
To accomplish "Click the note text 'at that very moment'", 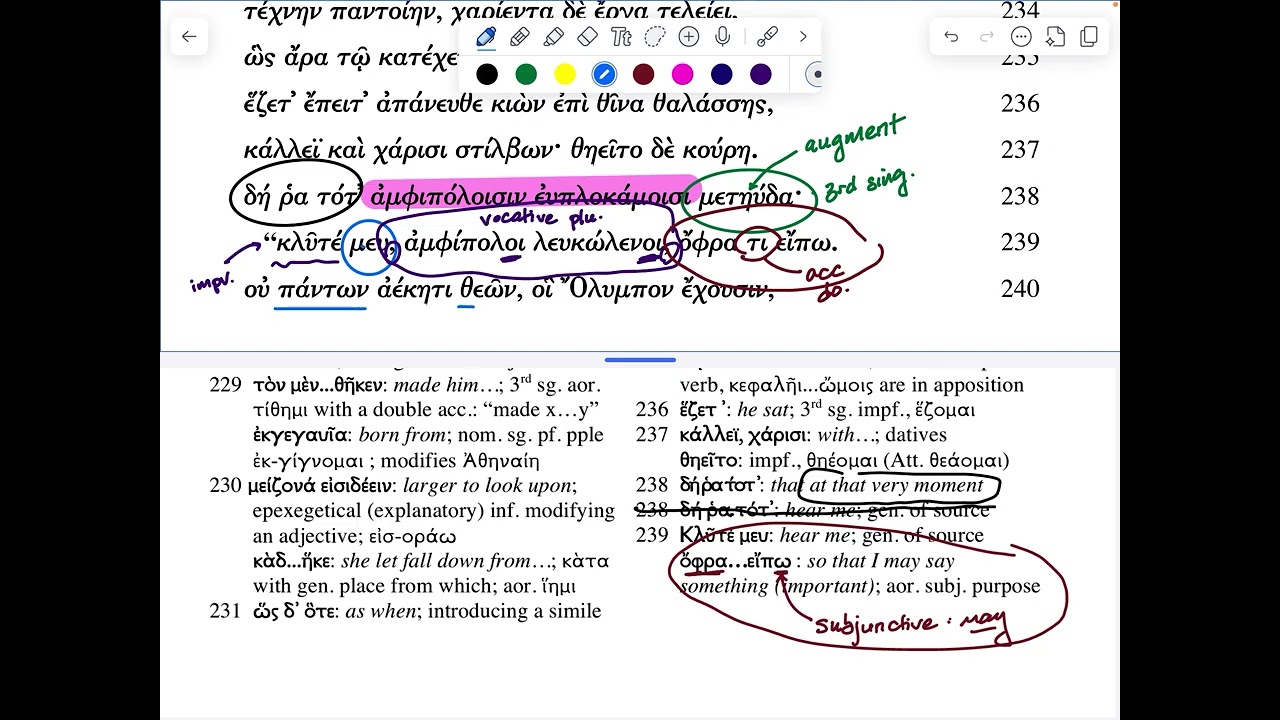I will click(897, 486).
